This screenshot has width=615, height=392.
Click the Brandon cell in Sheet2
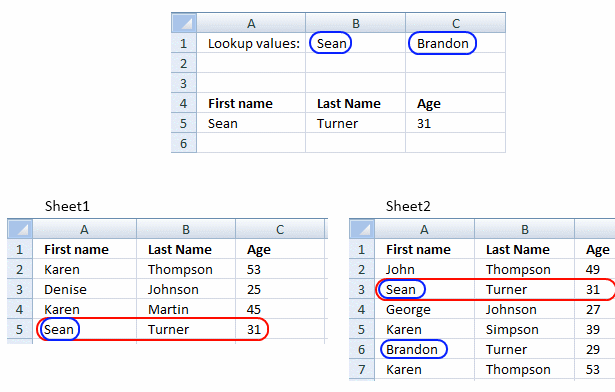tap(424, 349)
